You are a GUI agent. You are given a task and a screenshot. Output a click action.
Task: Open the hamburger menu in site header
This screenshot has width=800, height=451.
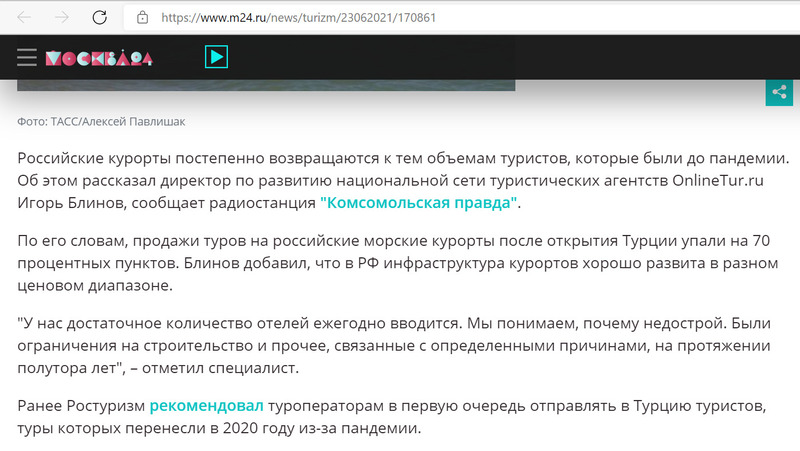coord(20,58)
